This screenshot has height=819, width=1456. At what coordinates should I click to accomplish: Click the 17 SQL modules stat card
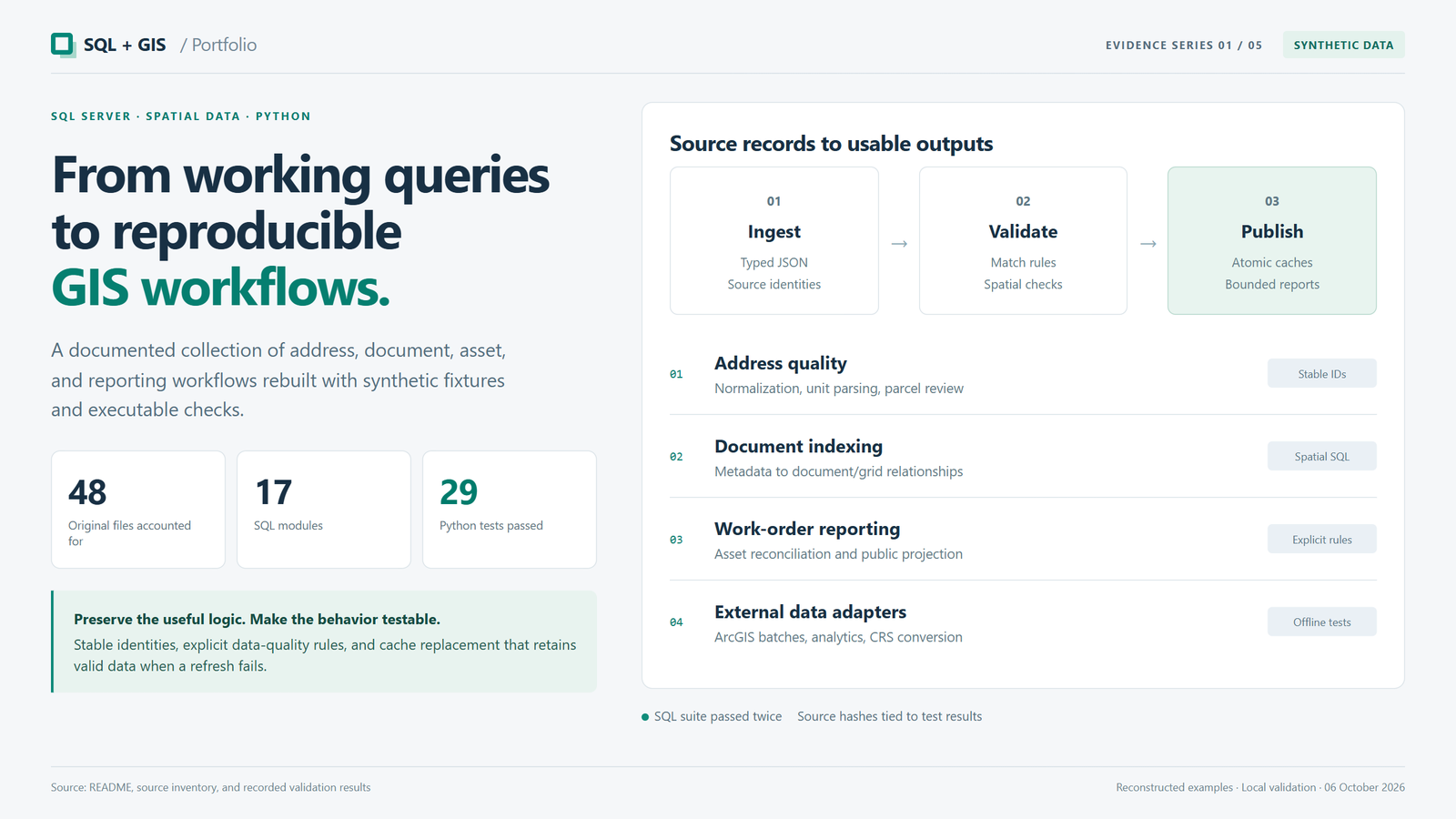pyautogui.click(x=324, y=510)
